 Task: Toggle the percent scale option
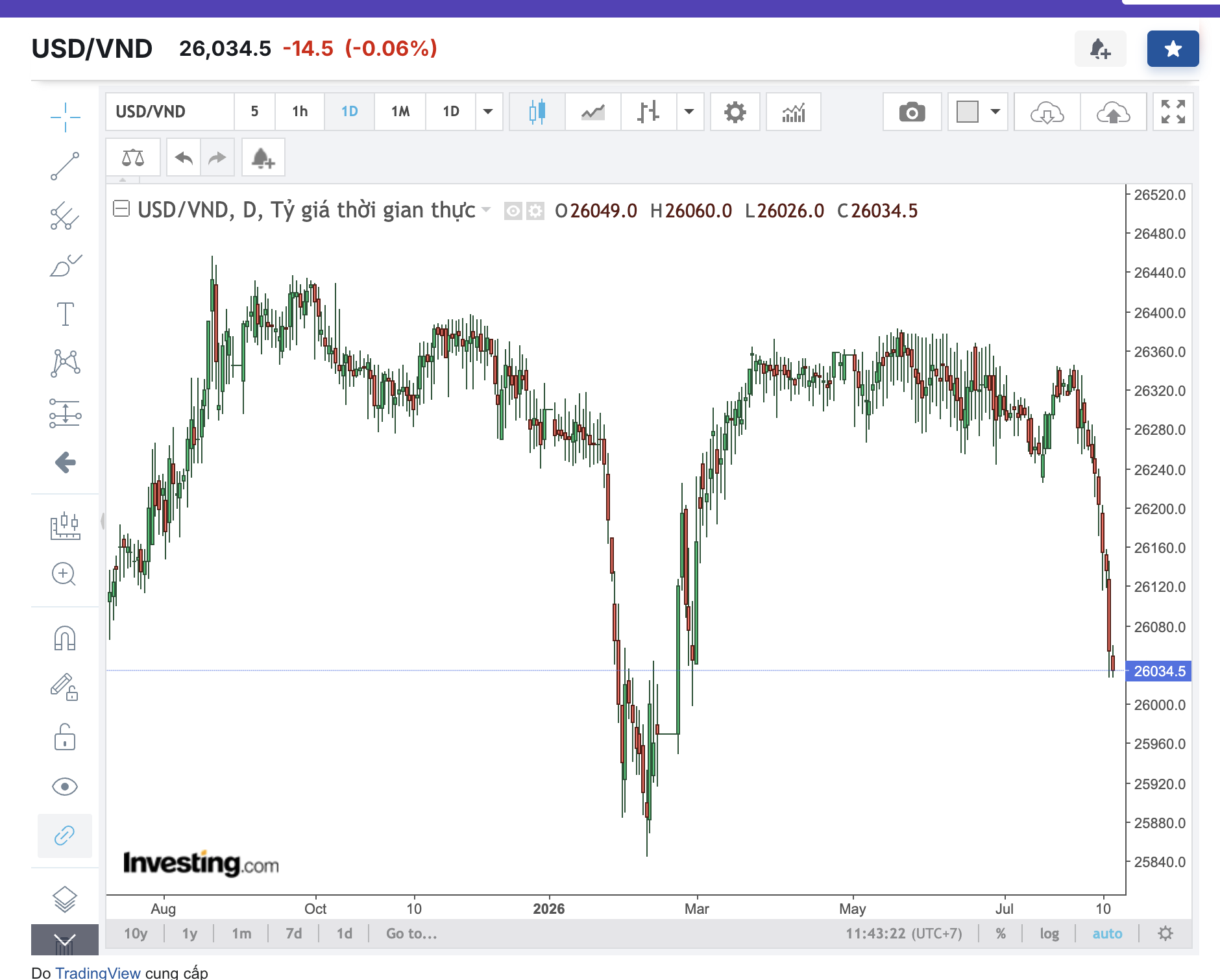1001,933
